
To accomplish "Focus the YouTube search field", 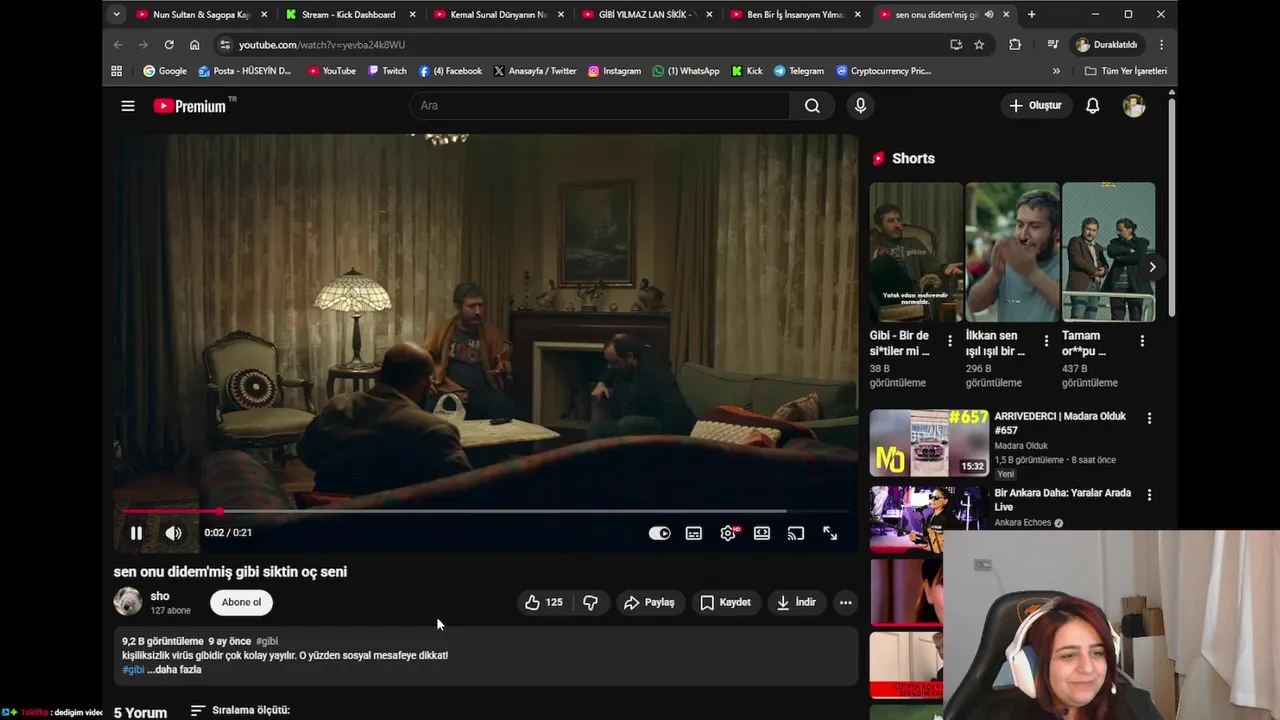I will point(598,105).
